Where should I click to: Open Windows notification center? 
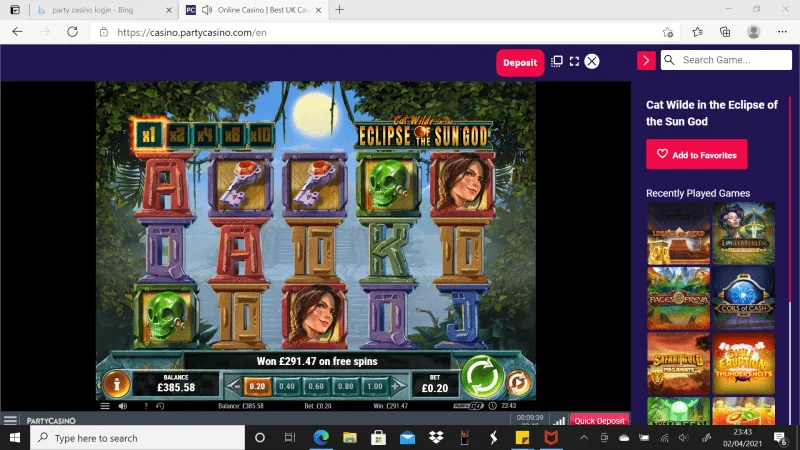point(780,438)
